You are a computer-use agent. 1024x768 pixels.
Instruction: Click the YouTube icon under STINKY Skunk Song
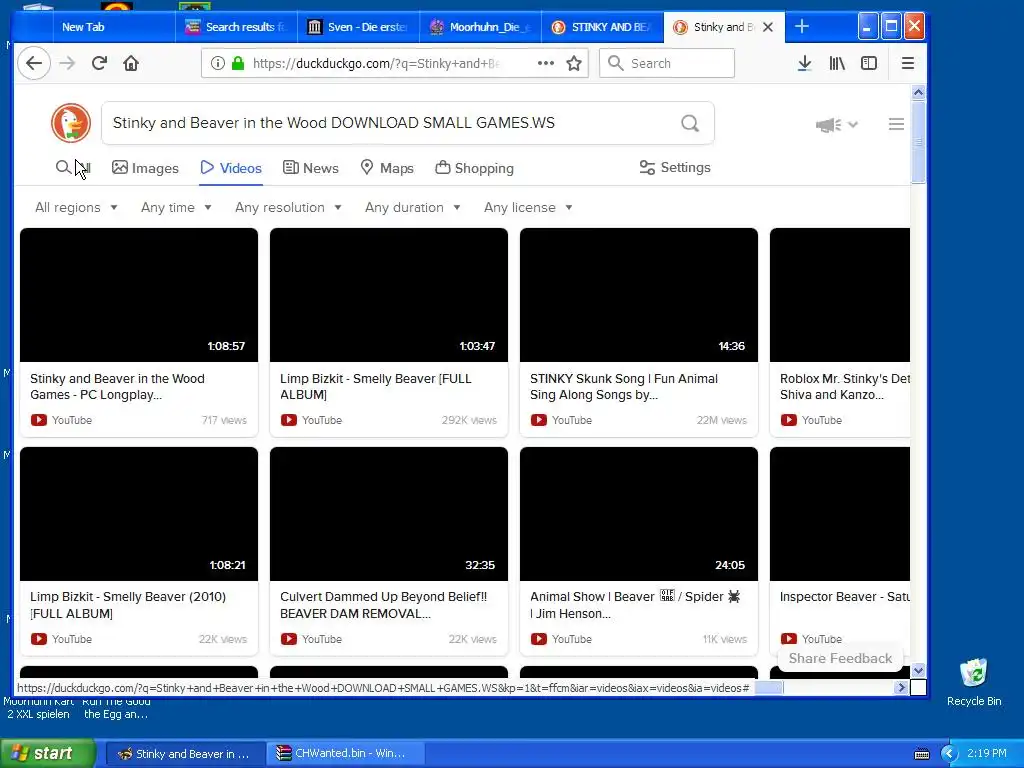point(539,420)
